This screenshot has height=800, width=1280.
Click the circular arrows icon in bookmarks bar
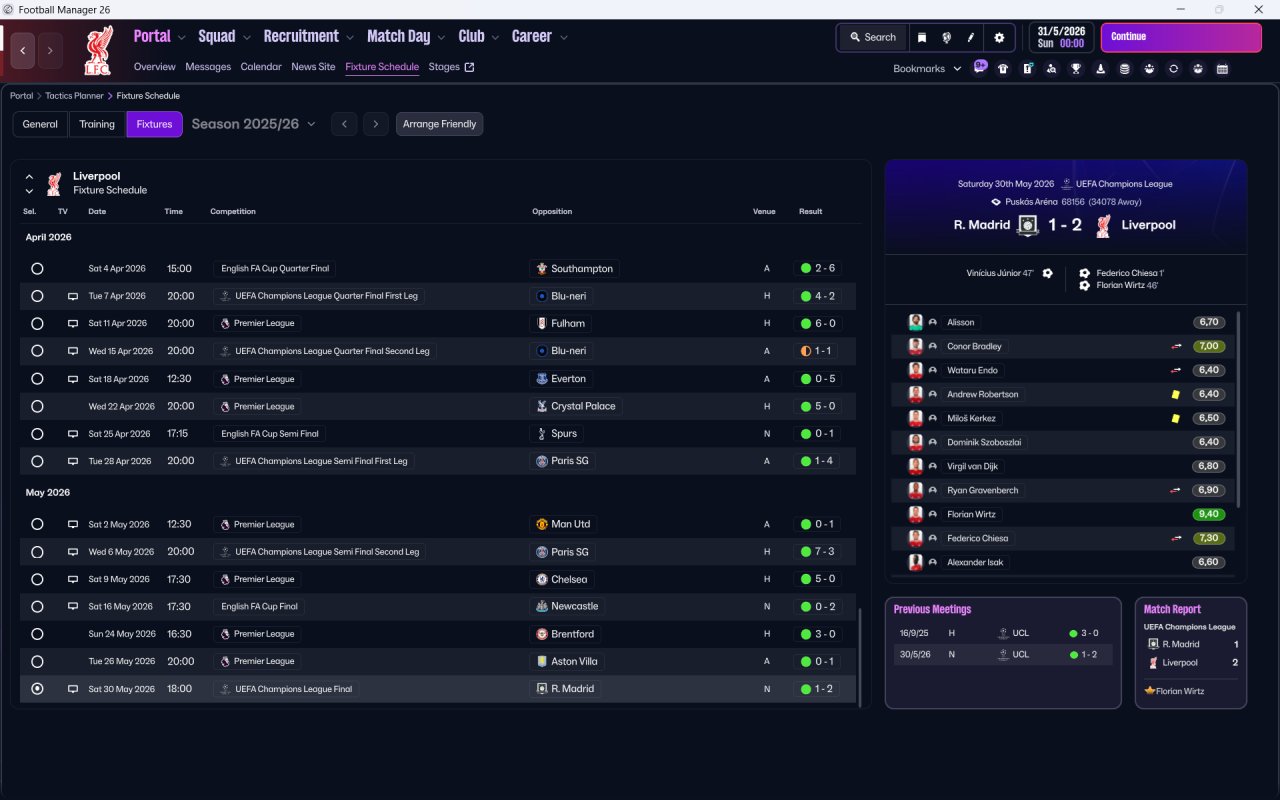1173,69
